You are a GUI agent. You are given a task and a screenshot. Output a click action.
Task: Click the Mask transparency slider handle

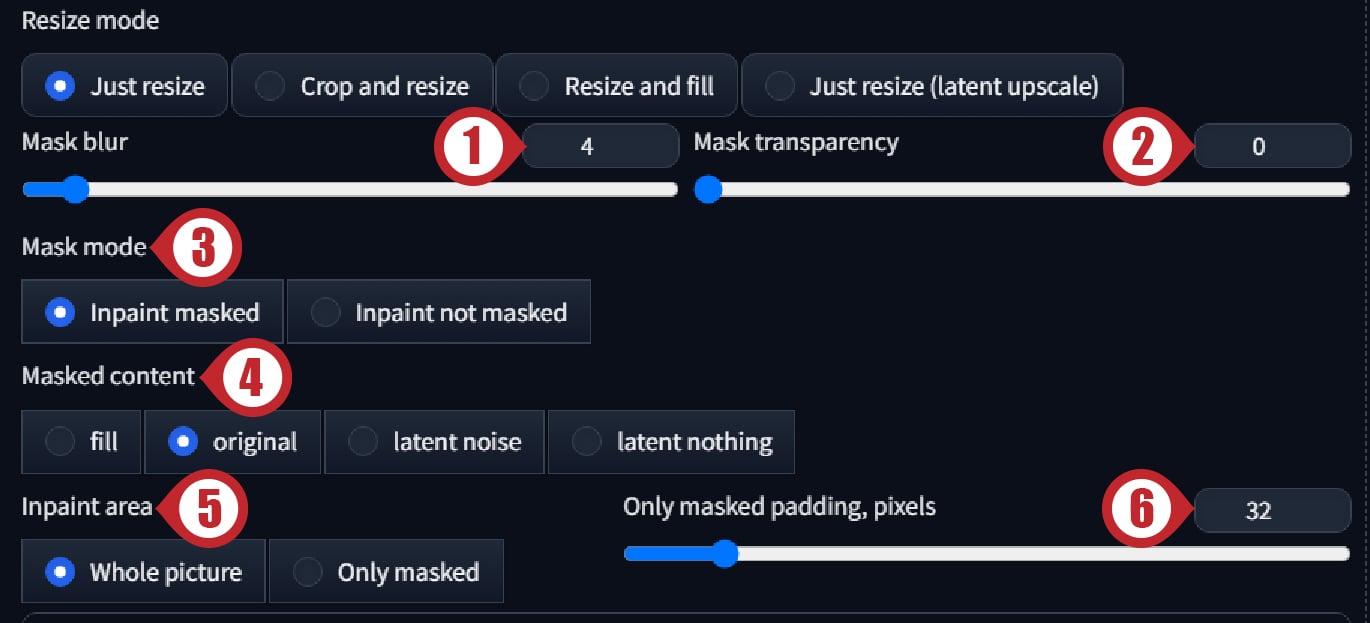coord(708,189)
